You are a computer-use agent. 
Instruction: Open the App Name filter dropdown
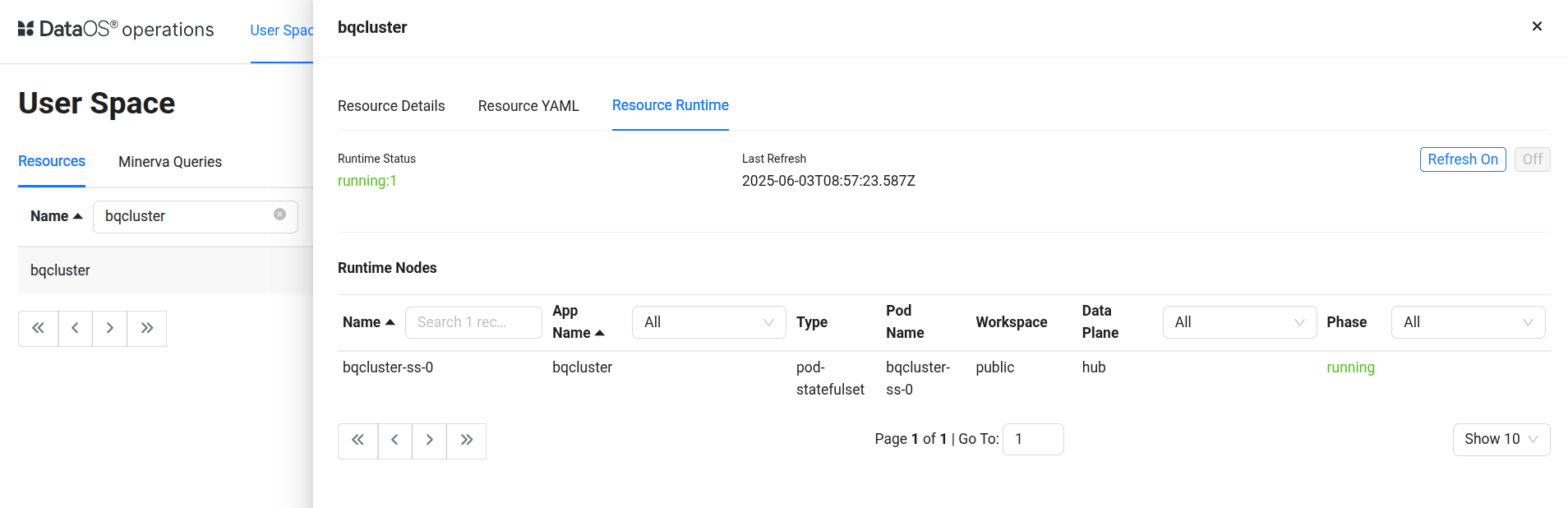coord(708,322)
